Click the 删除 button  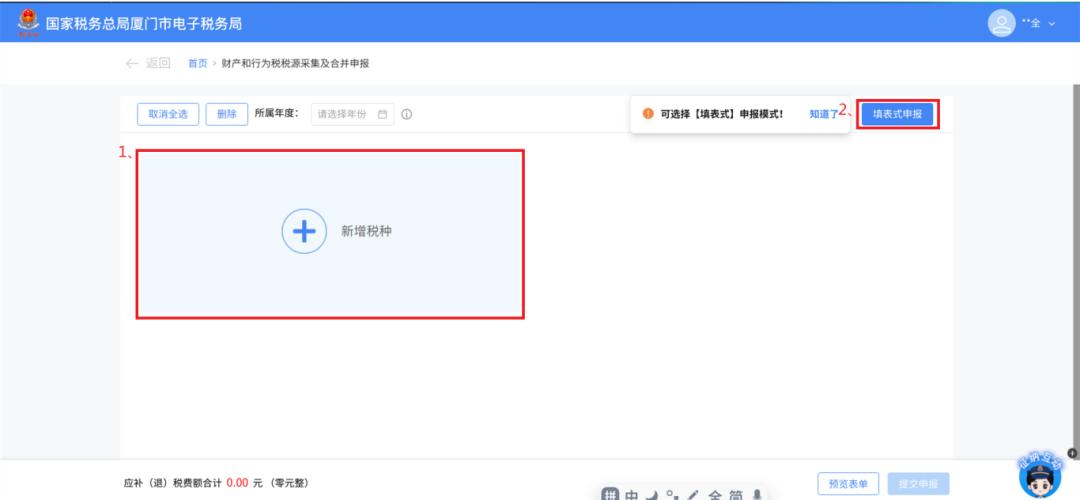click(227, 114)
